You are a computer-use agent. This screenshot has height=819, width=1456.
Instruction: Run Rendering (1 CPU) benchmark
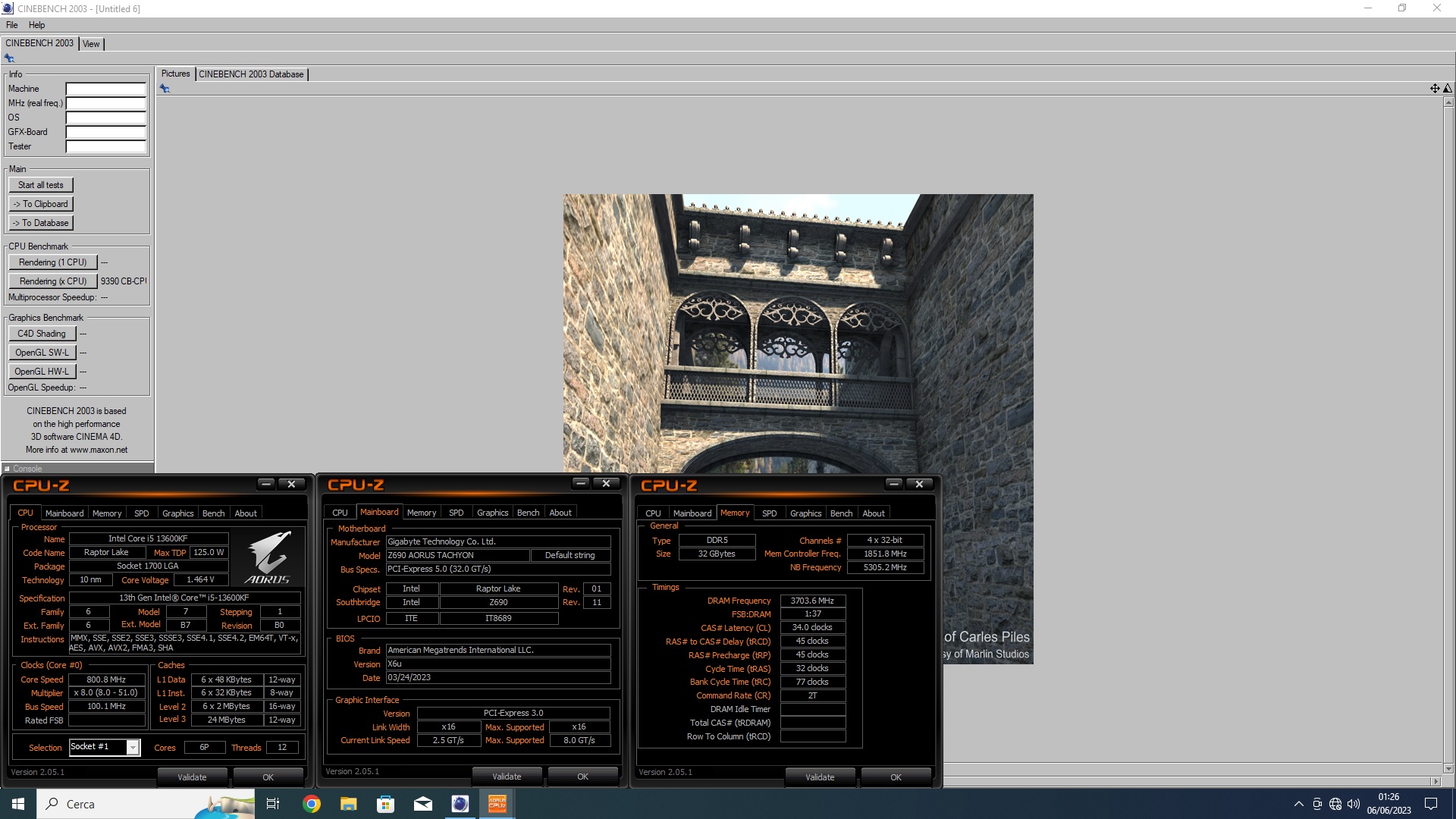tap(53, 262)
